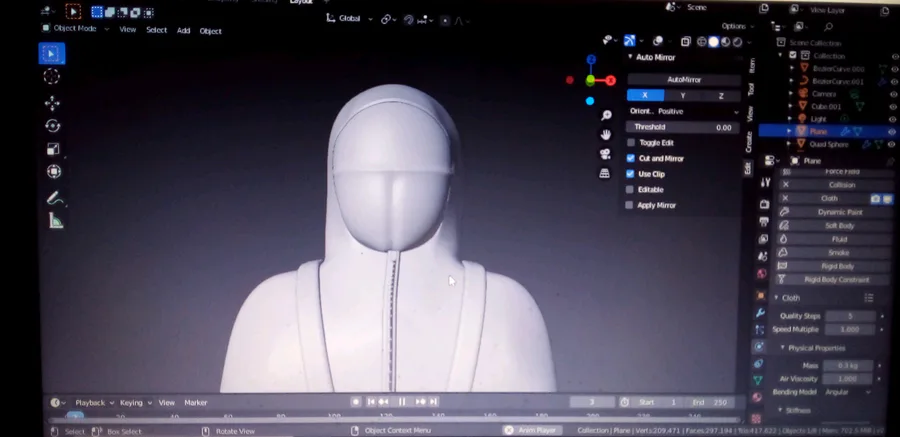This screenshot has width=900, height=437.
Task: Open the World properties tab icon
Action: pos(762,273)
